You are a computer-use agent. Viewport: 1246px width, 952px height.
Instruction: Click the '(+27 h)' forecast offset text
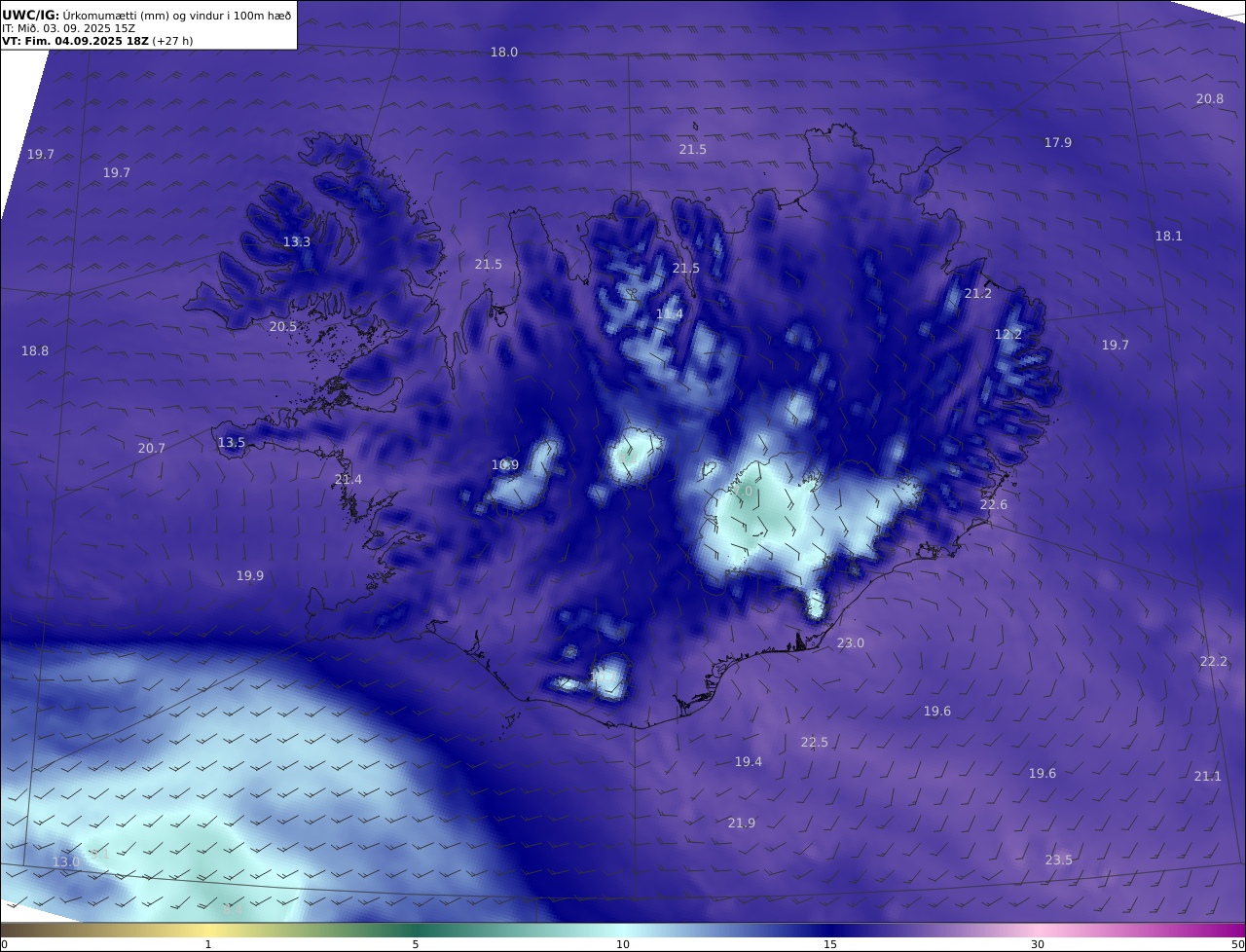(x=172, y=41)
